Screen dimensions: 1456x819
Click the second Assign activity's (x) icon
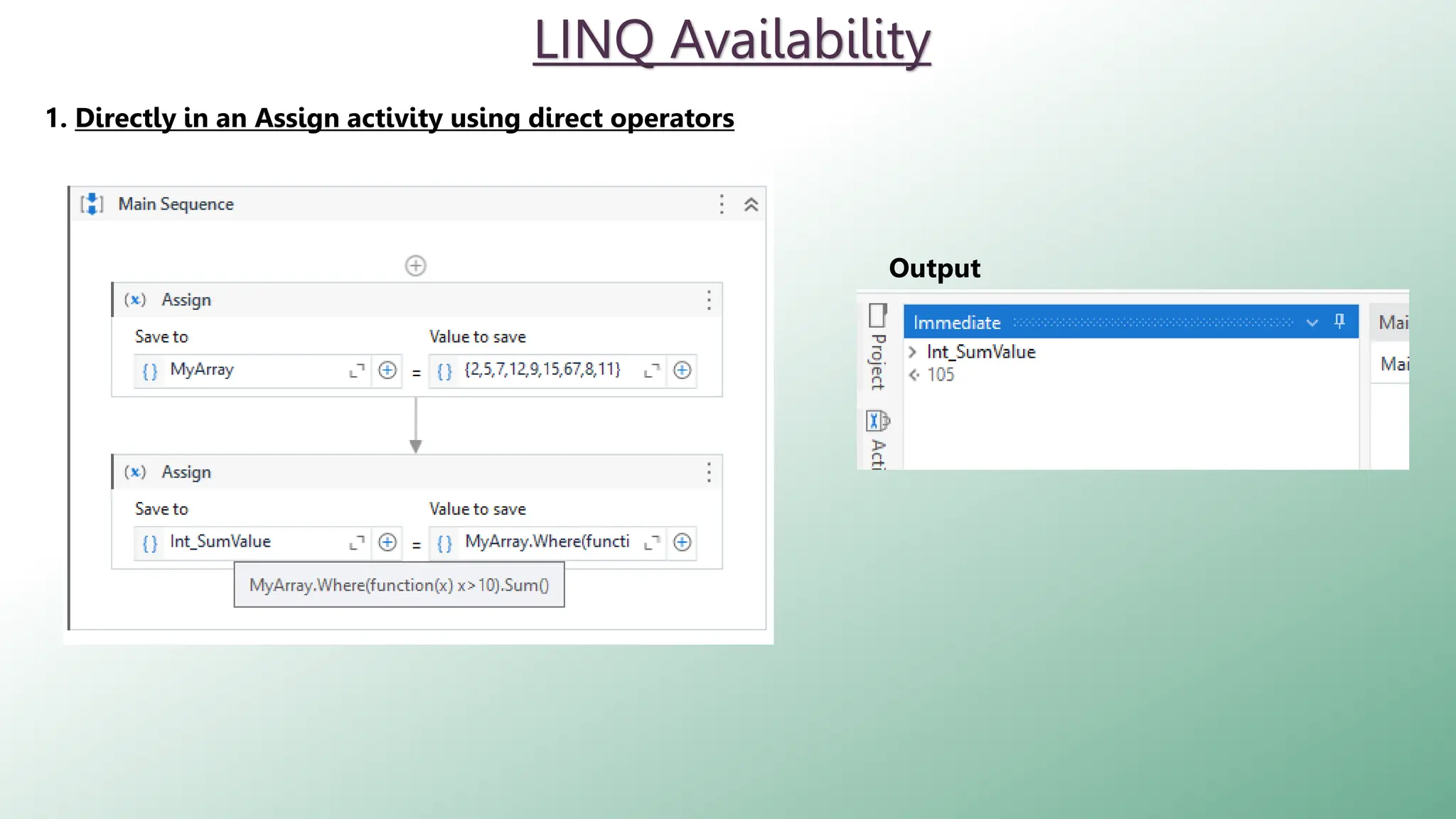click(135, 471)
